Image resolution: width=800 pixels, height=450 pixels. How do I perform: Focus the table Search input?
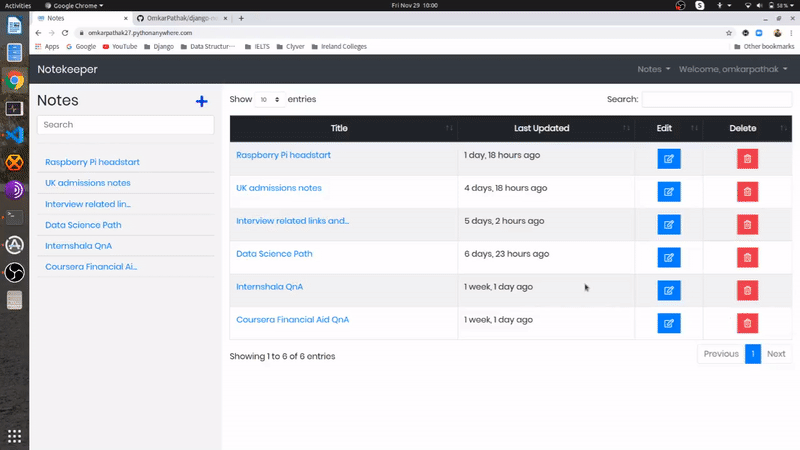click(x=717, y=99)
